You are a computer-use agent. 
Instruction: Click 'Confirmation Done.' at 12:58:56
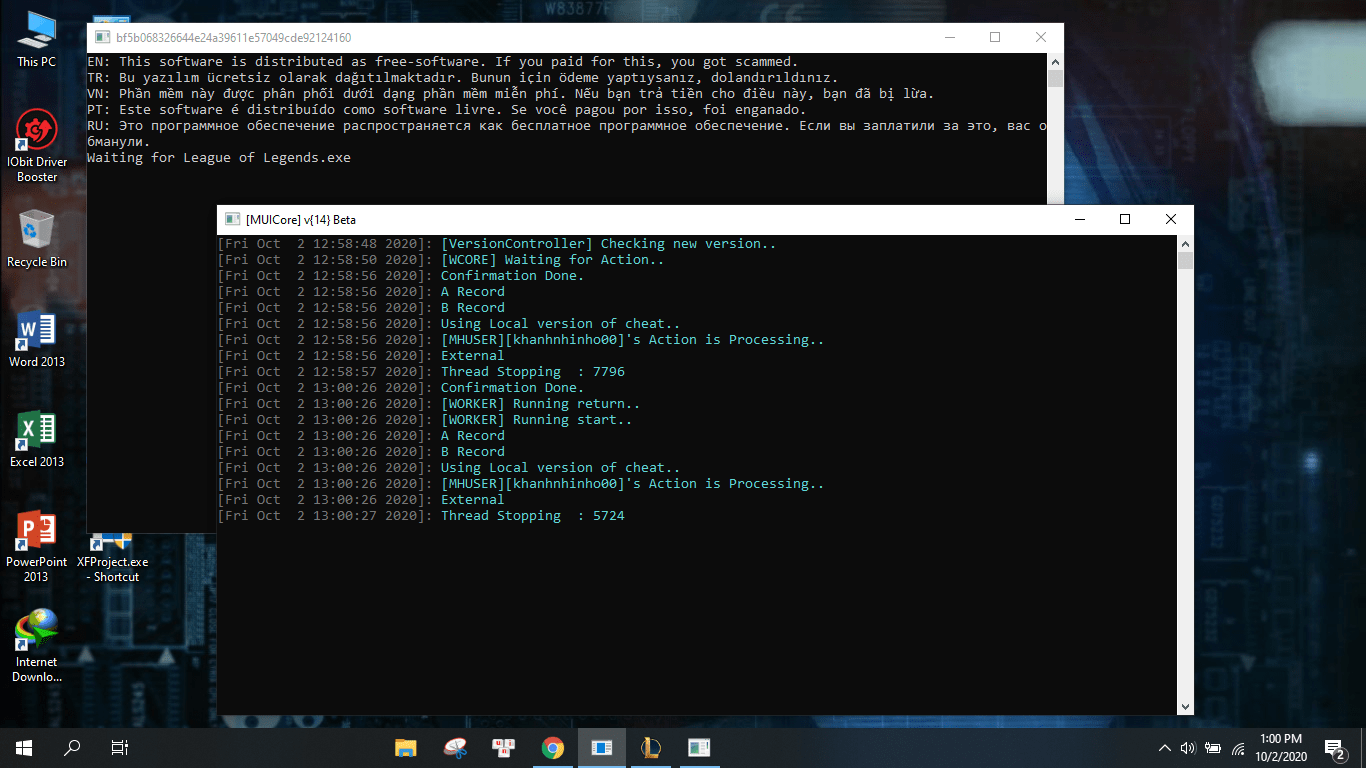click(513, 275)
